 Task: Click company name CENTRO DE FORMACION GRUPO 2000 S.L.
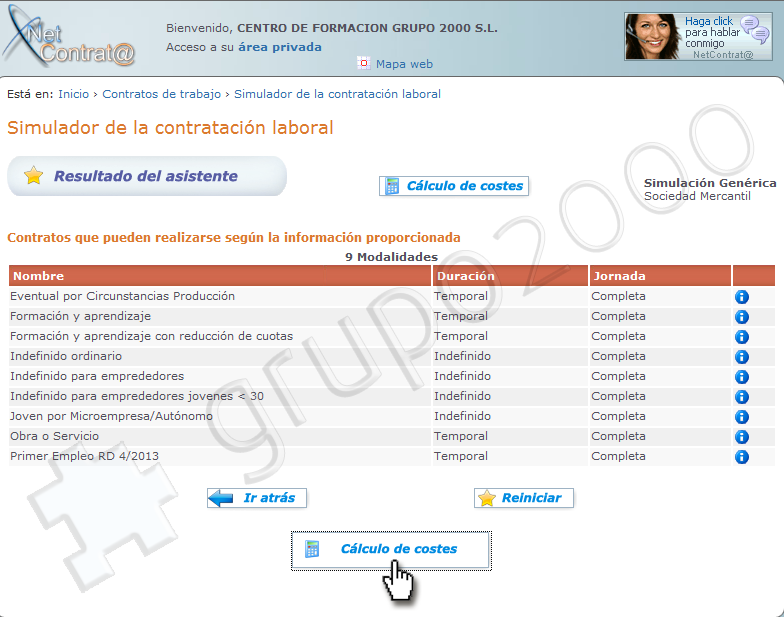pos(368,28)
